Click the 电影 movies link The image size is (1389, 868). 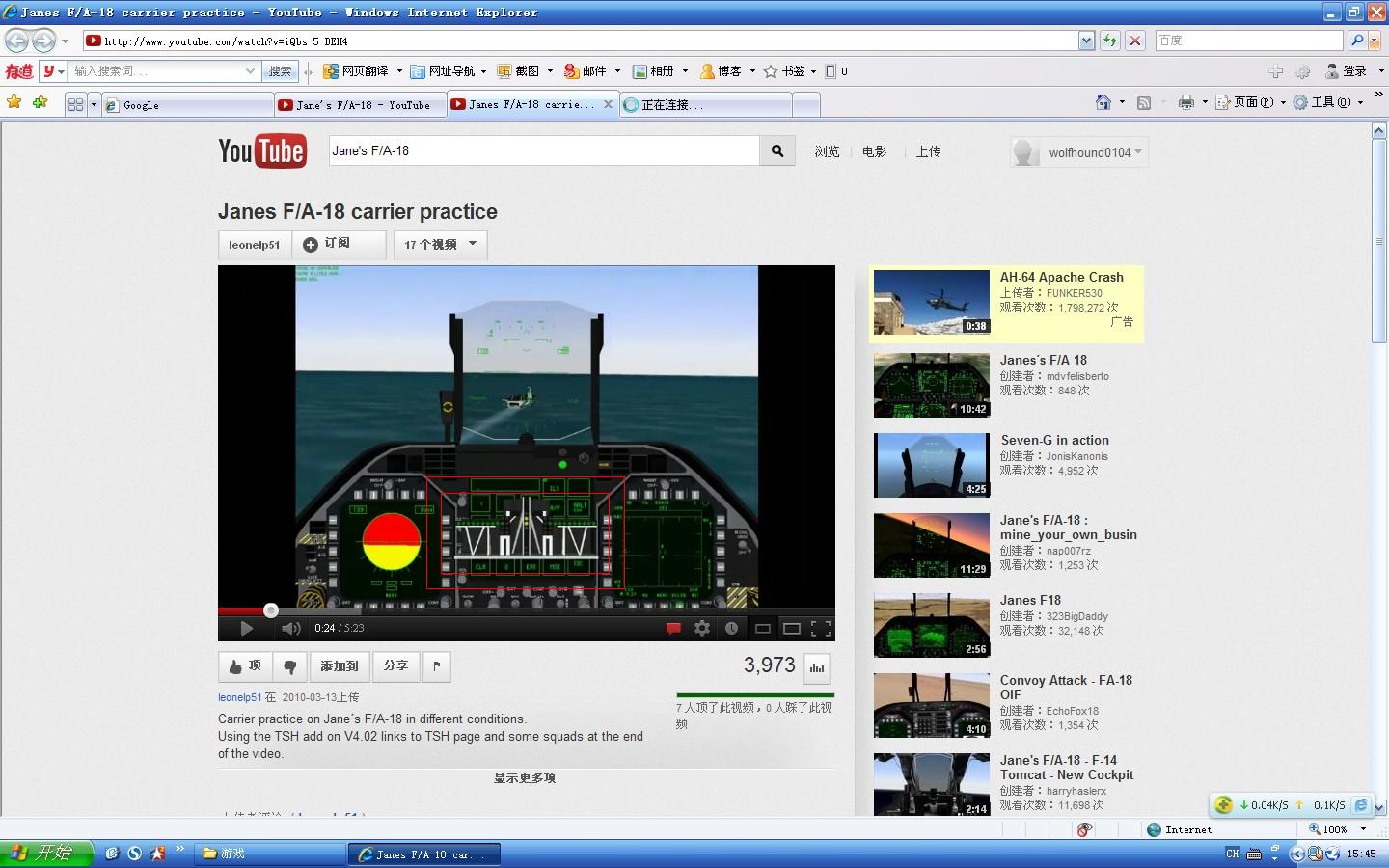[874, 151]
